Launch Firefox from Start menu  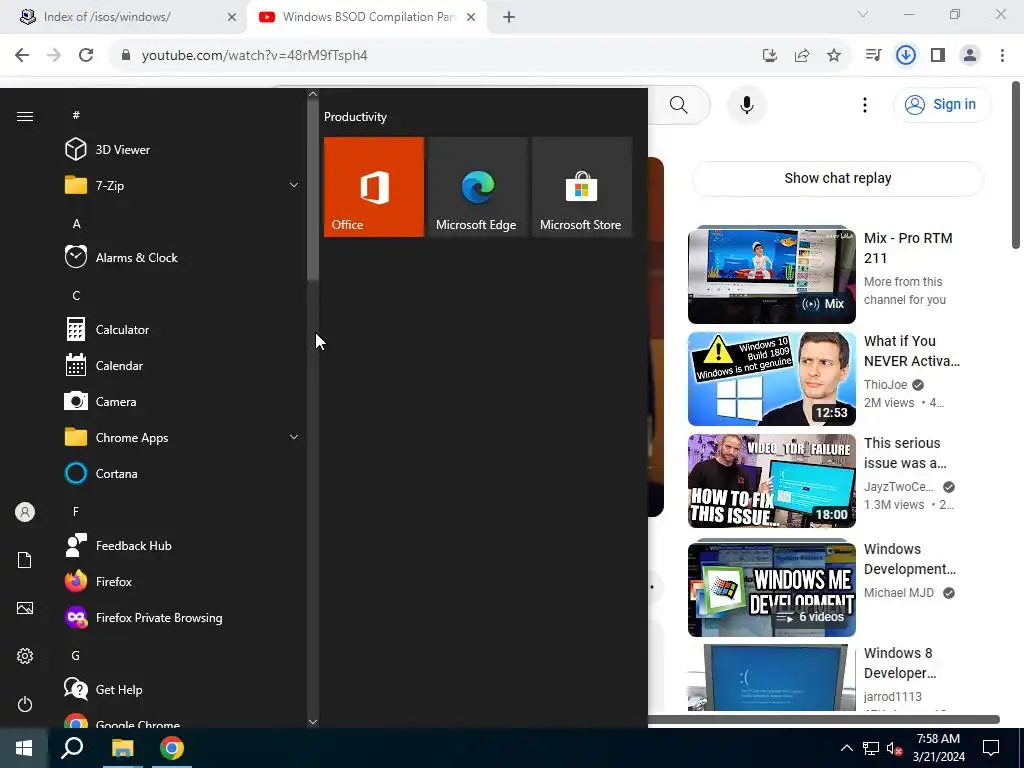(183, 581)
